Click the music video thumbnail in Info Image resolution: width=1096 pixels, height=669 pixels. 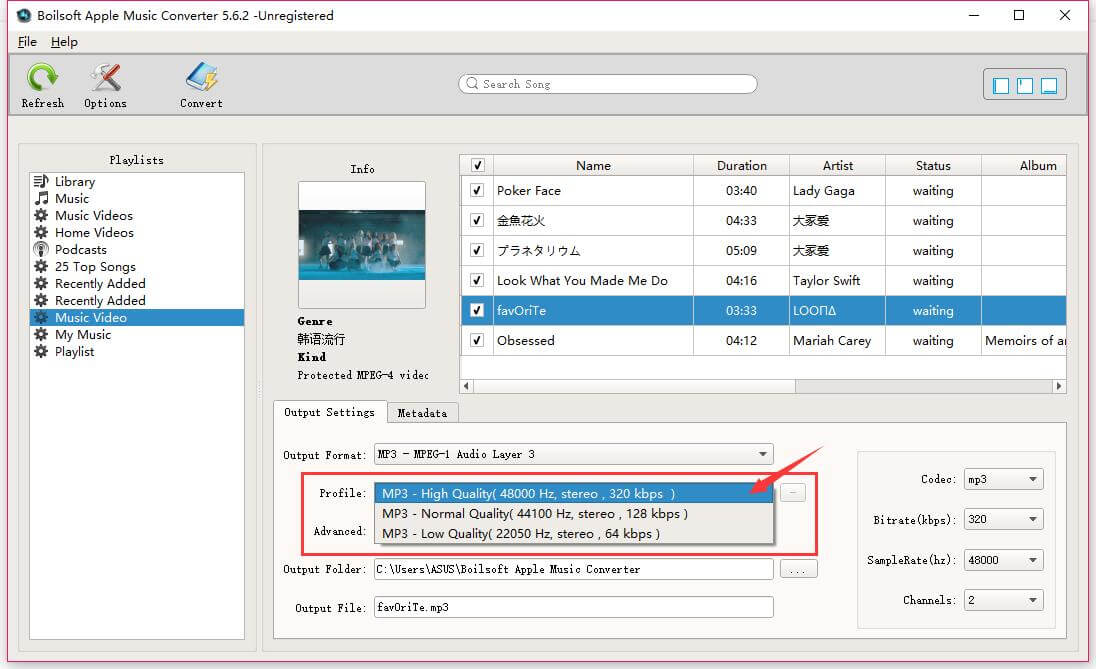click(361, 245)
